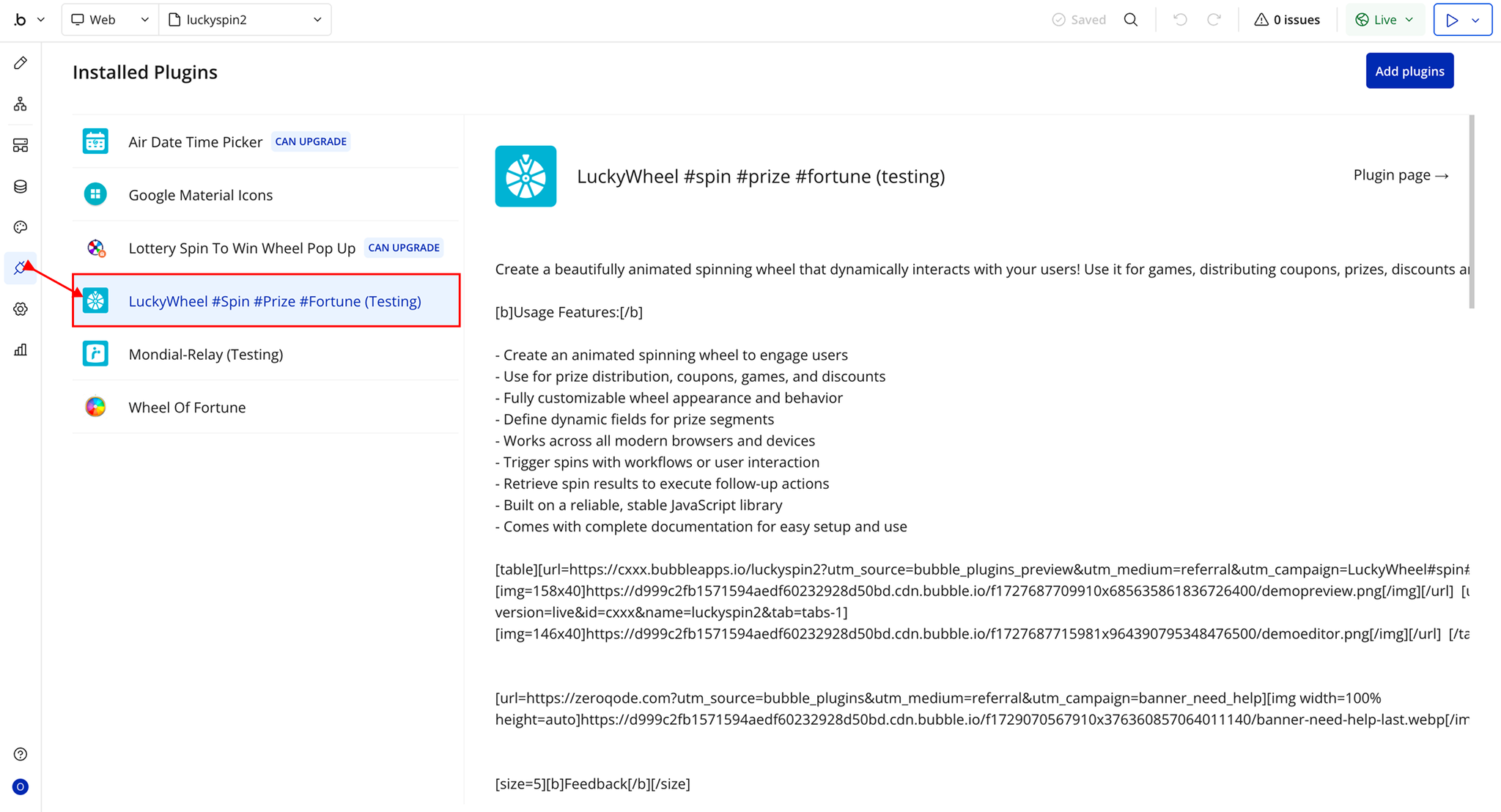Screen dimensions: 1501x812
Task: Click the undo arrow icon
Action: click(x=1180, y=20)
